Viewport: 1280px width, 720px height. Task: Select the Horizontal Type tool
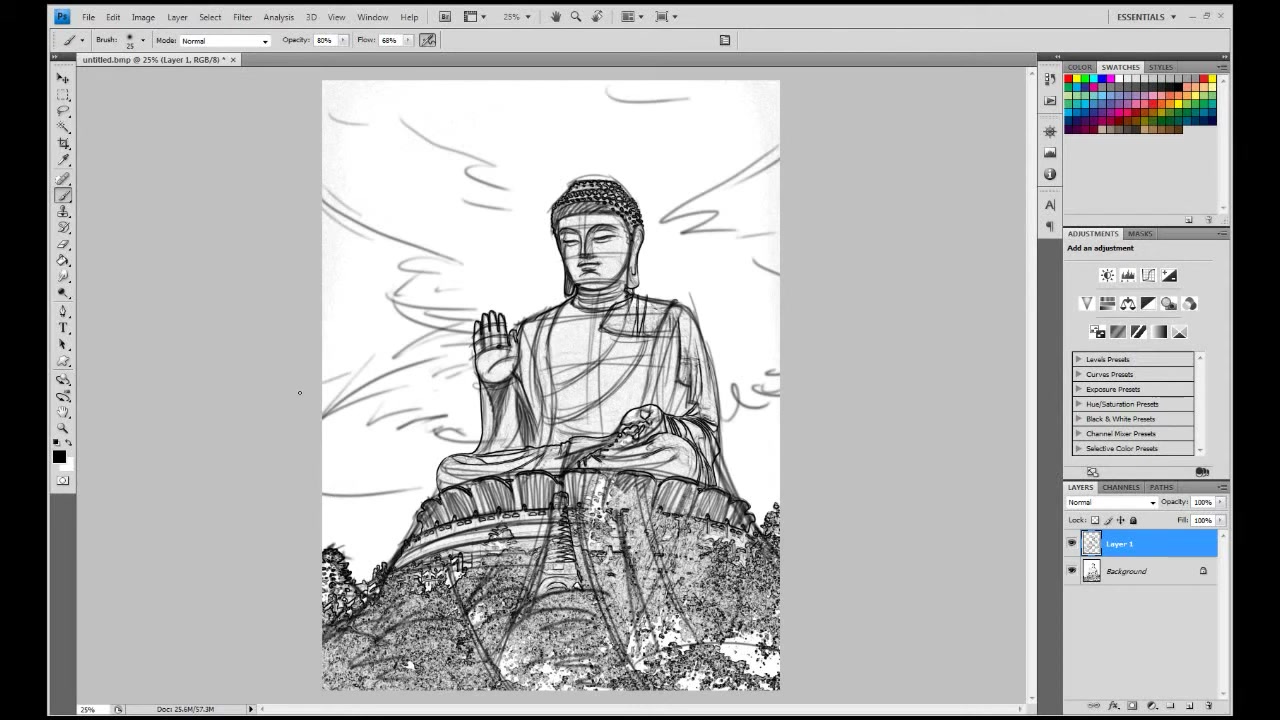[x=63, y=328]
